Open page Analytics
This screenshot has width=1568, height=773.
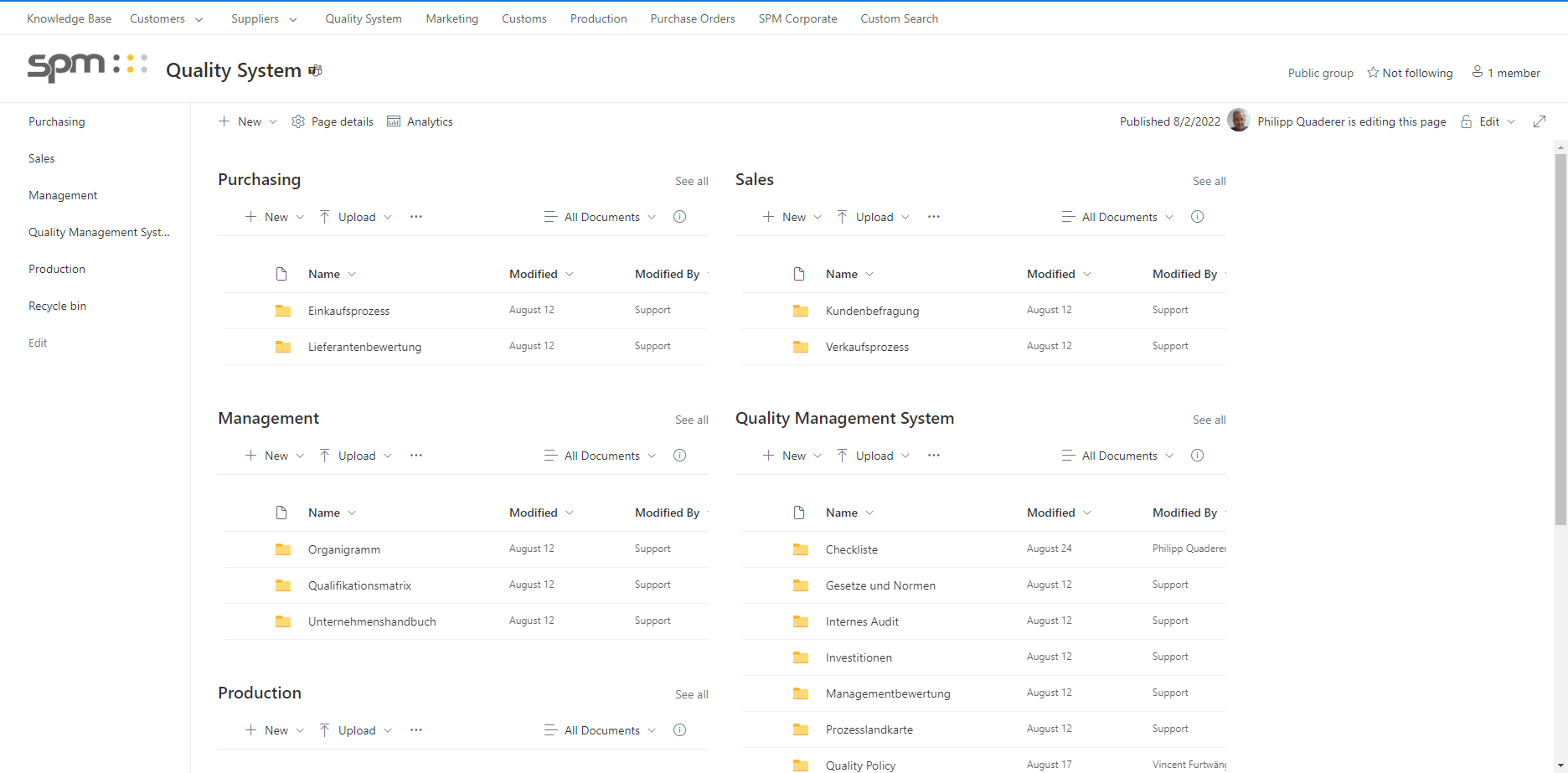pyautogui.click(x=420, y=121)
